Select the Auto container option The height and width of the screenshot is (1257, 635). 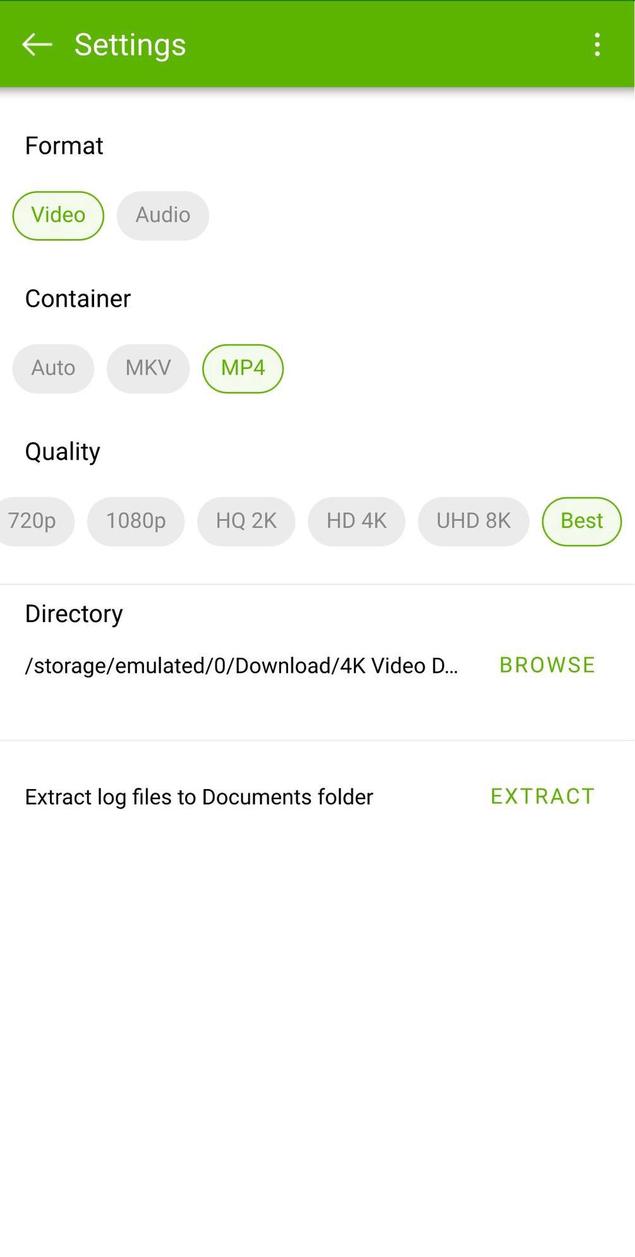click(52, 368)
